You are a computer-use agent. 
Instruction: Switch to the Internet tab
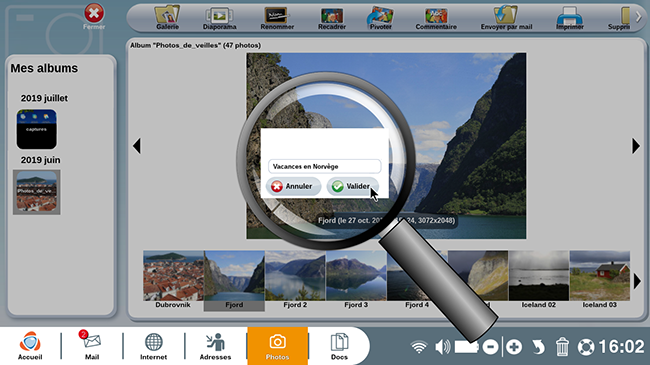153,345
